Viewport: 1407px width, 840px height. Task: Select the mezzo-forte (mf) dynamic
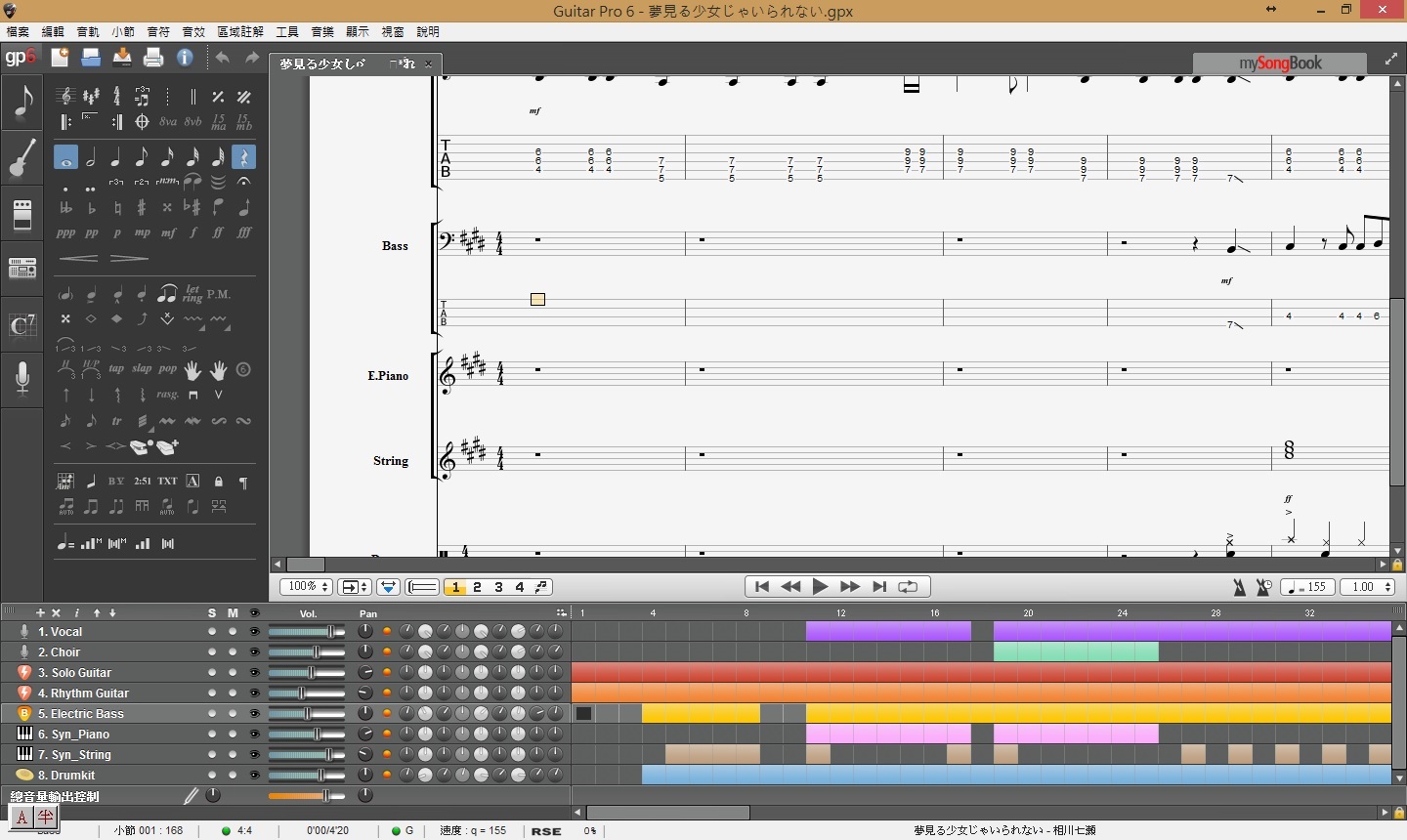[168, 232]
